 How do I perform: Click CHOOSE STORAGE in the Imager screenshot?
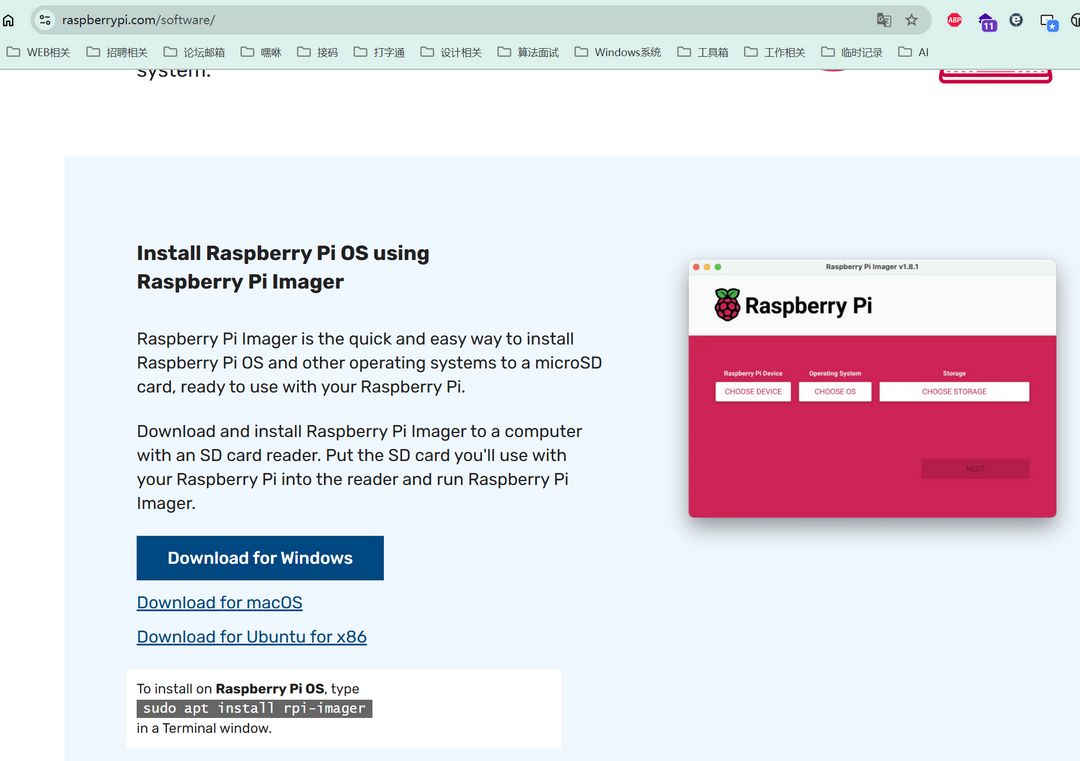(x=954, y=391)
